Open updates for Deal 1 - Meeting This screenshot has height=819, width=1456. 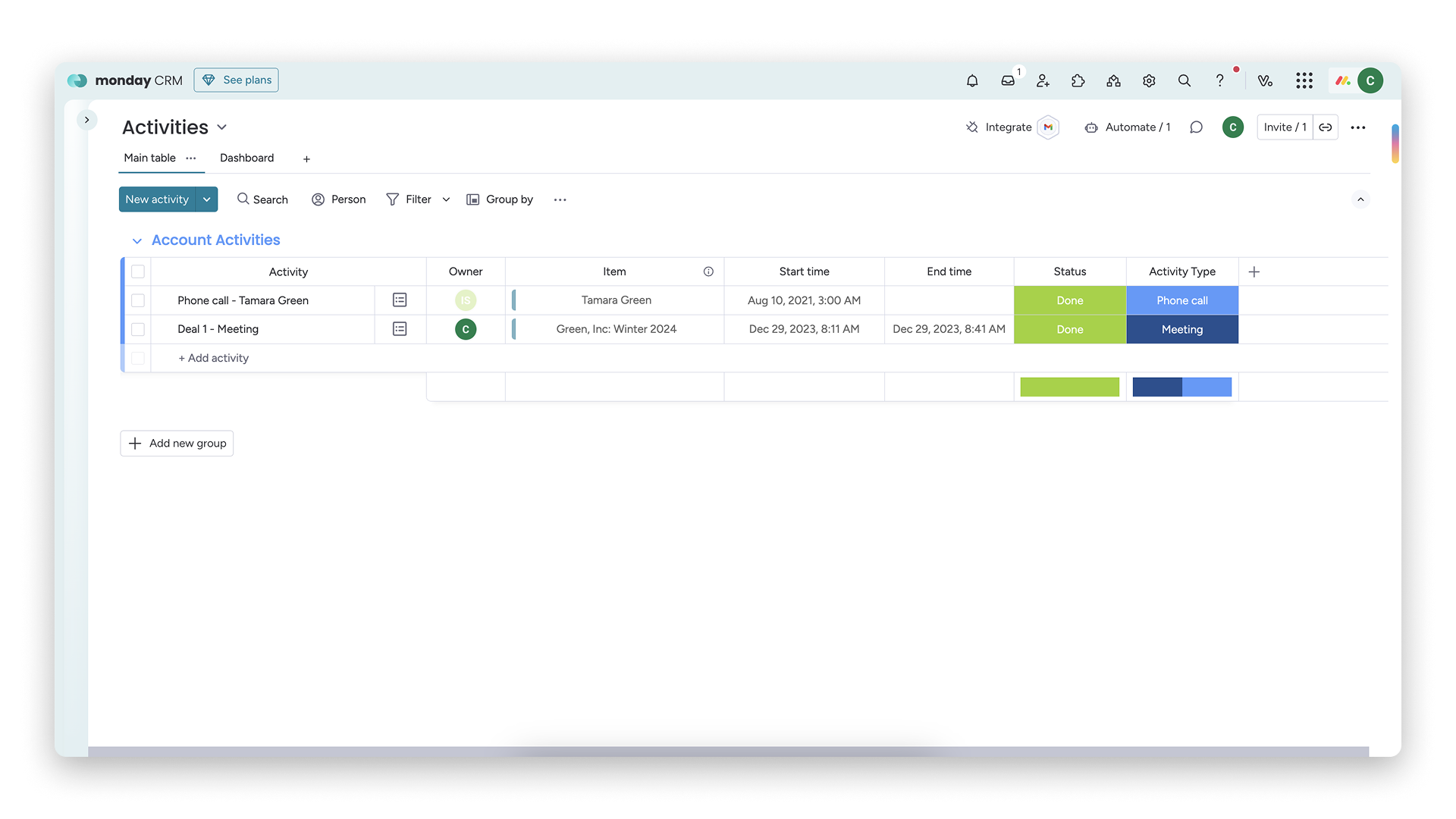tap(400, 329)
